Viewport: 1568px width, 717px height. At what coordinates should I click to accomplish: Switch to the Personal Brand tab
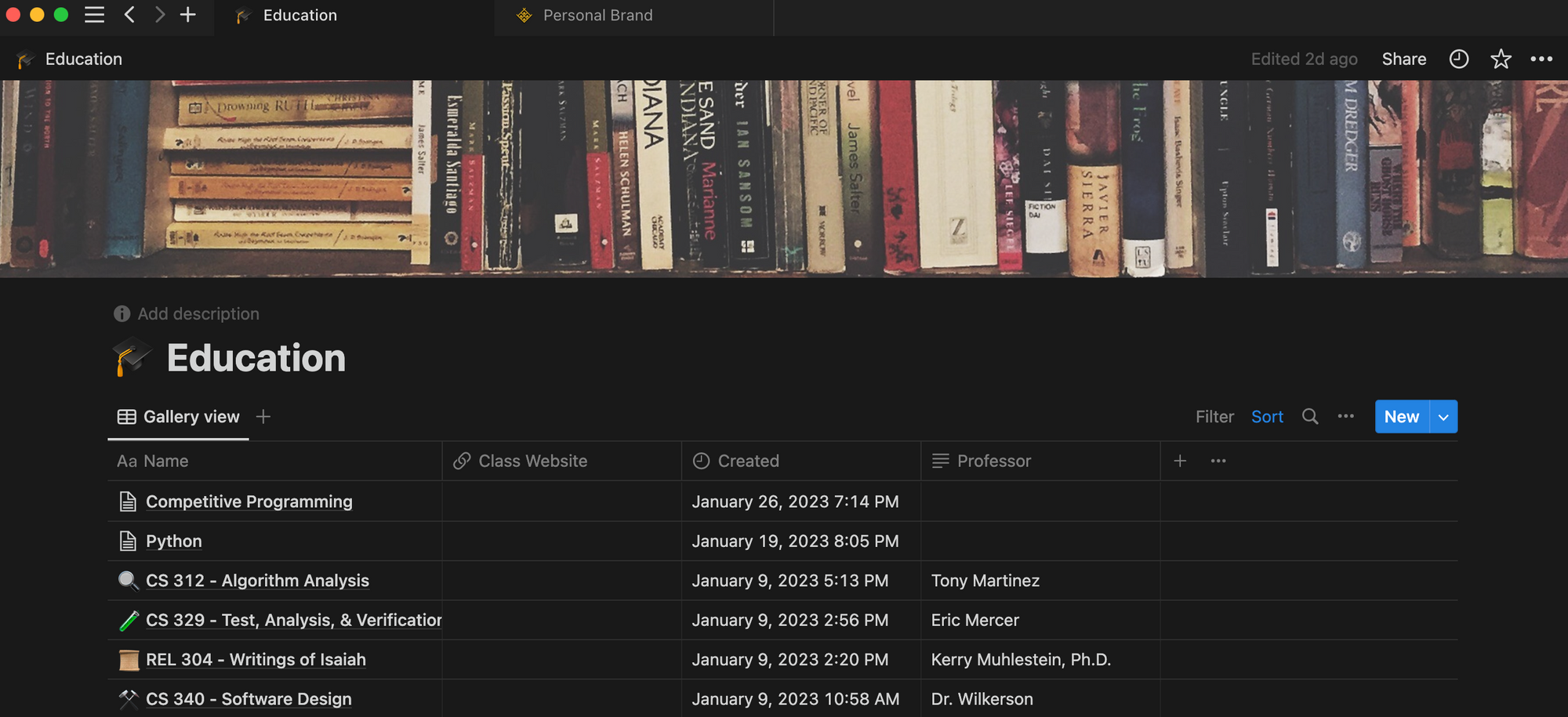[x=597, y=16]
